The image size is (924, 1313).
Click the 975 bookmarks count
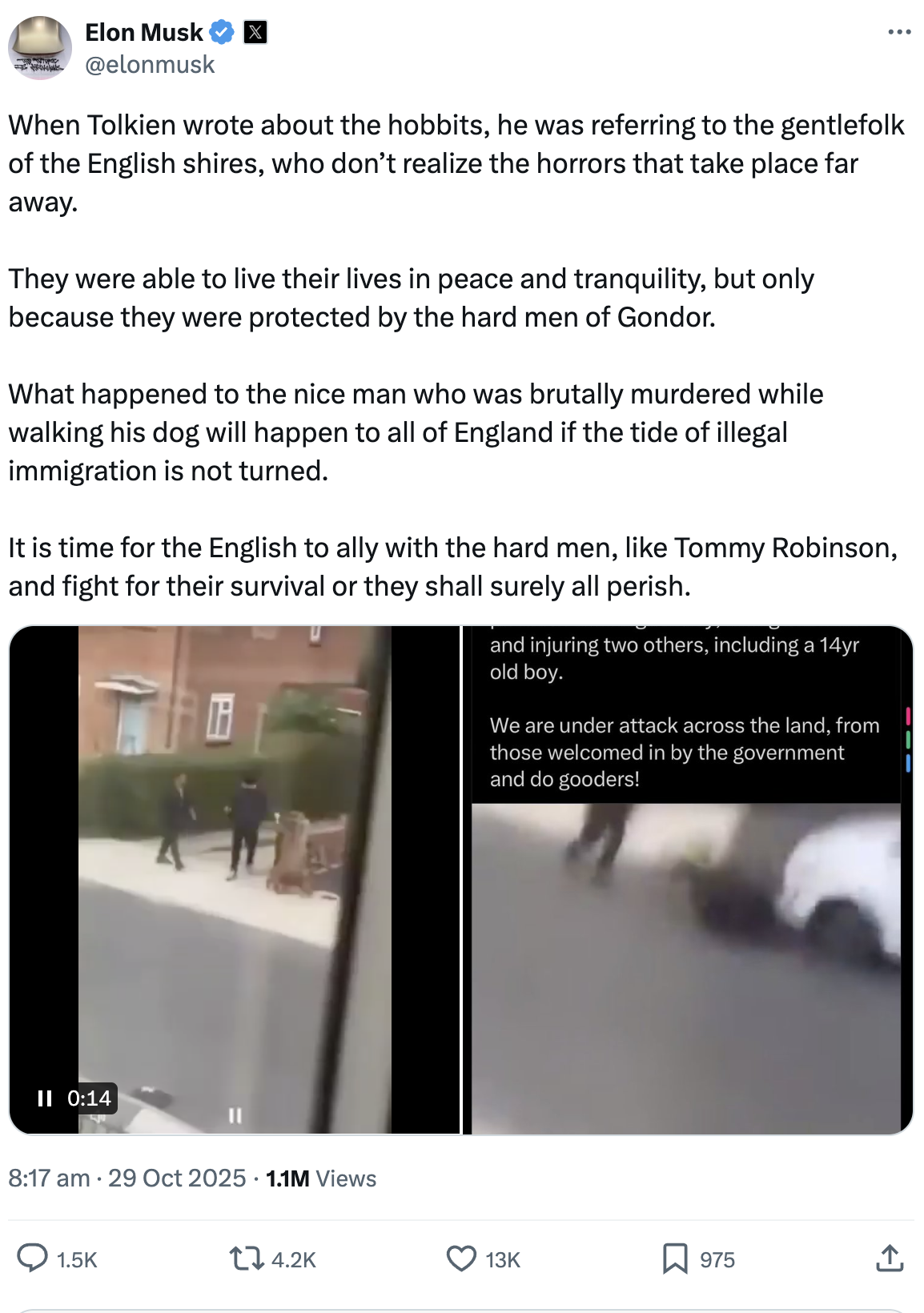pyautogui.click(x=717, y=1260)
